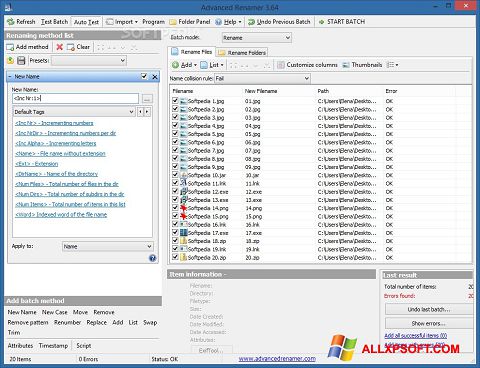Open the Name collision rule dropdown
Screen dimensions: 480x368
[x=262, y=79]
